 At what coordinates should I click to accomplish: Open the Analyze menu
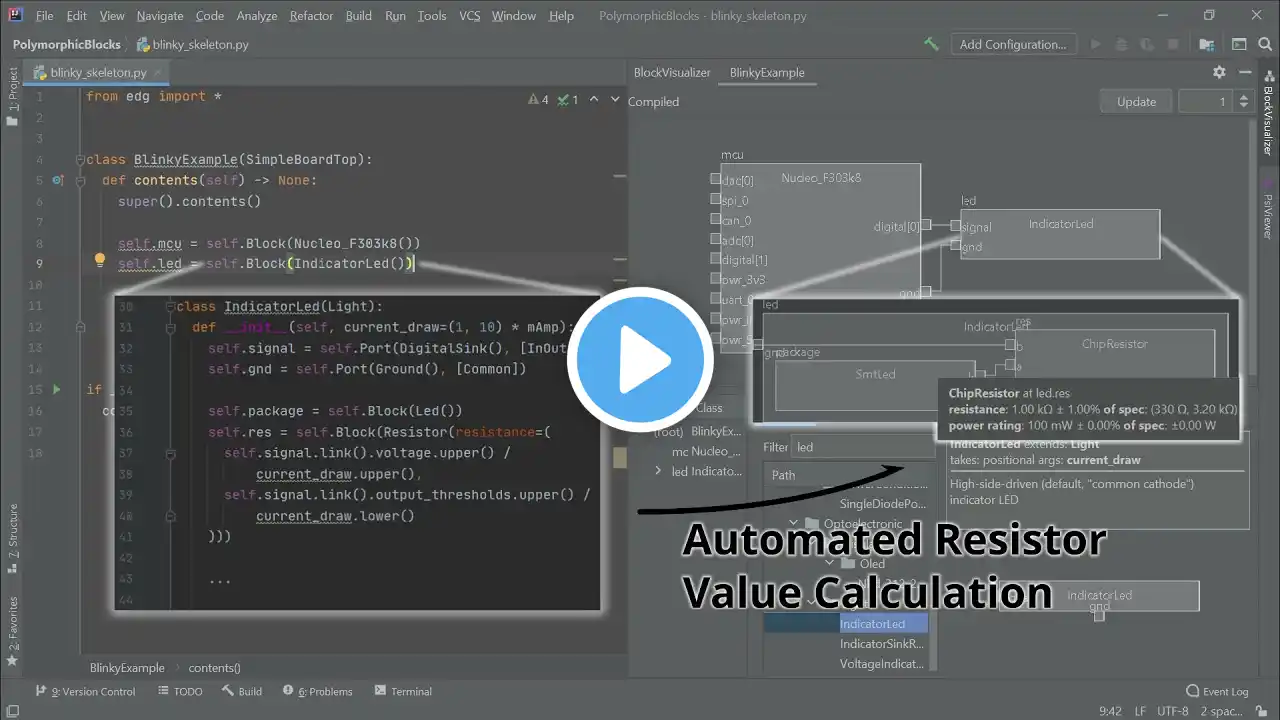click(257, 16)
